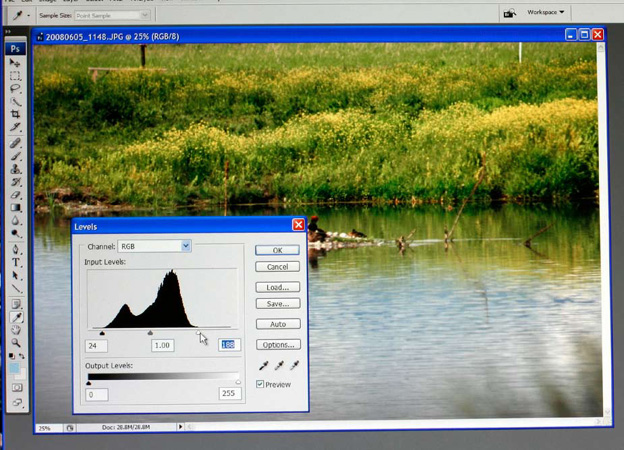Viewport: 624px width, 450px height.
Task: Click the midtone gray input slider handle
Action: pos(151,333)
